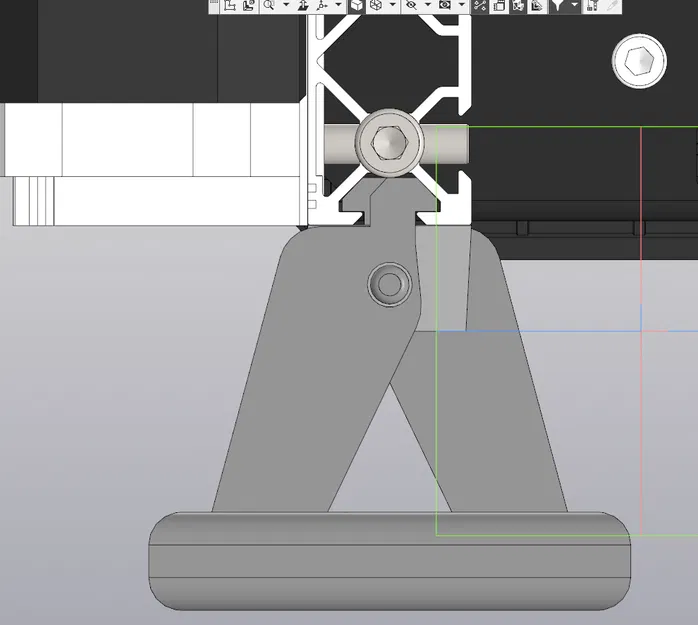Open the dropdown next to the crossed-out eye
Image resolution: width=698 pixels, height=625 pixels.
click(428, 5)
